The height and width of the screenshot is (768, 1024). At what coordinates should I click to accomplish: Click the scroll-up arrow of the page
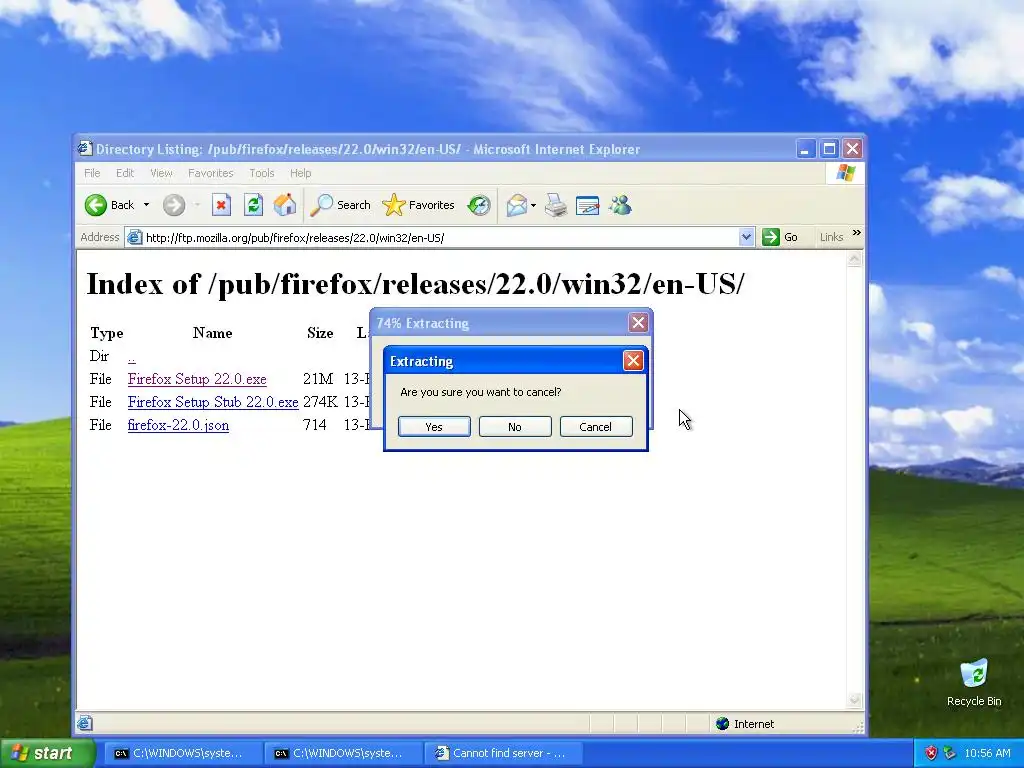coord(854,260)
